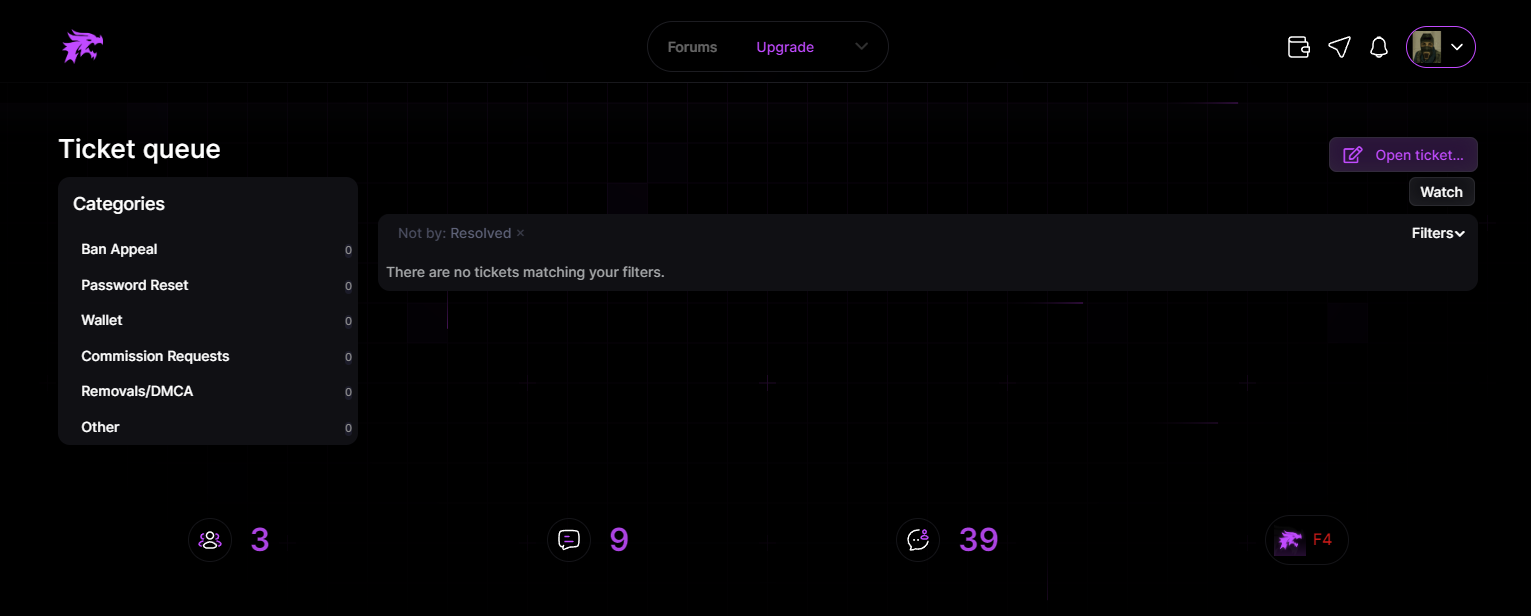Open the notifications bell

(x=1379, y=47)
